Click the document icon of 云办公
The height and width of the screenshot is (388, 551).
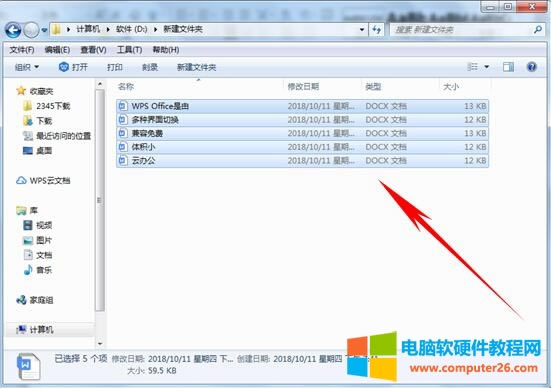pos(123,160)
